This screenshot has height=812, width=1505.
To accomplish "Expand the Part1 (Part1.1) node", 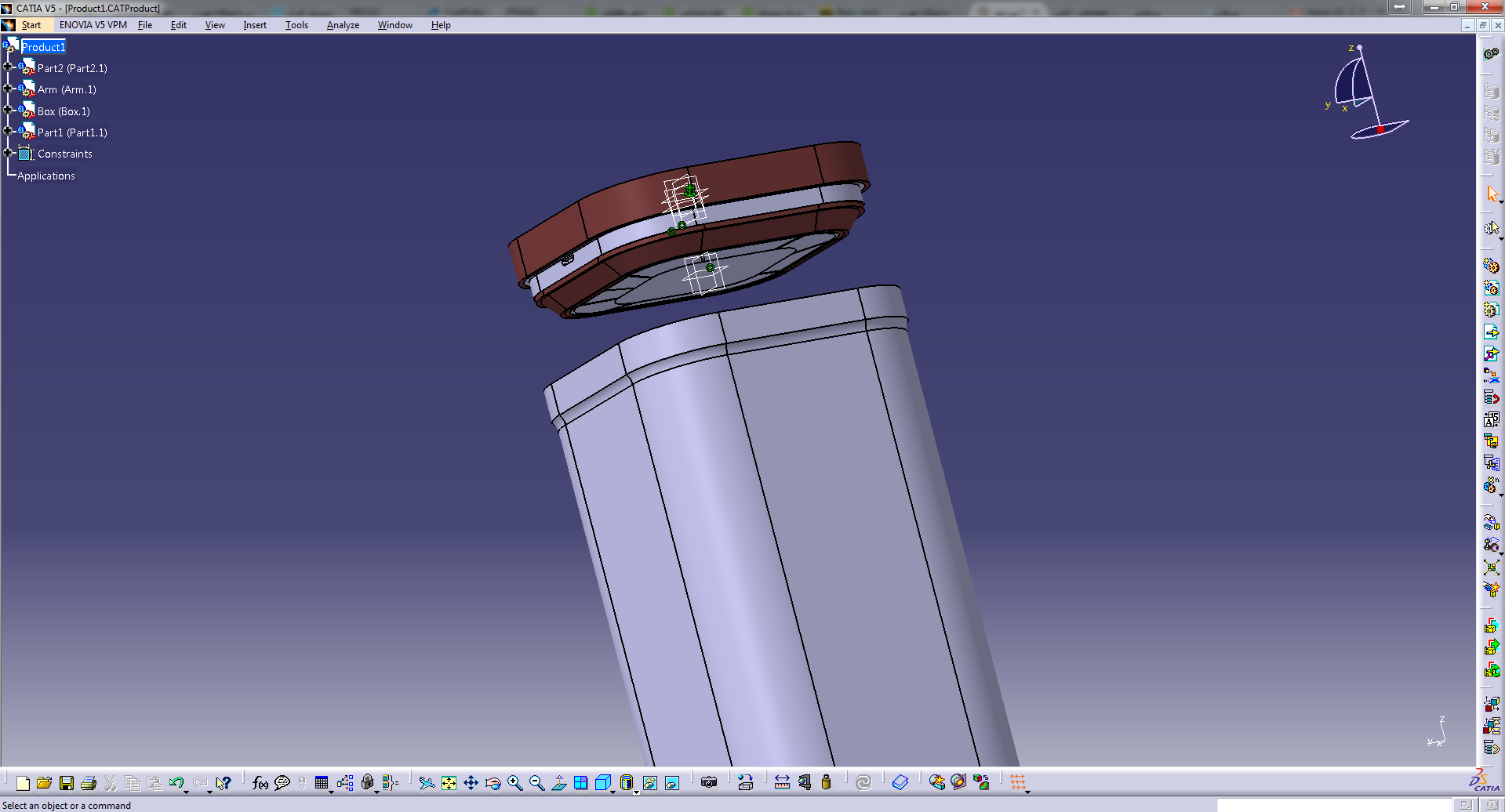I will [x=8, y=131].
